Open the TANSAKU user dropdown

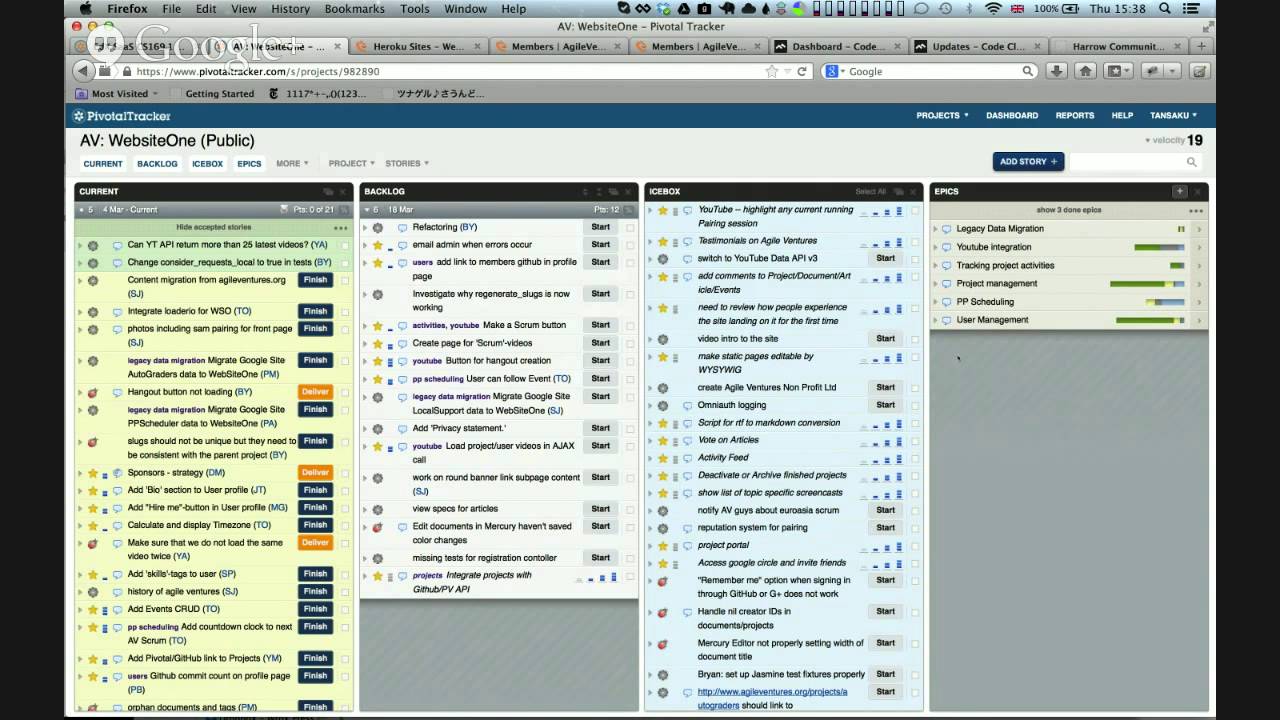tap(1173, 116)
